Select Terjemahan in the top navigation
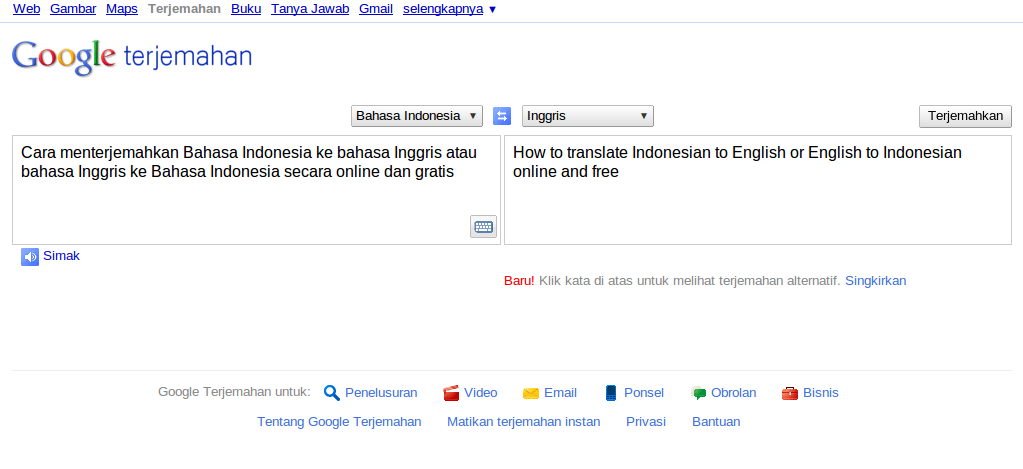1023x469 pixels. click(x=185, y=9)
